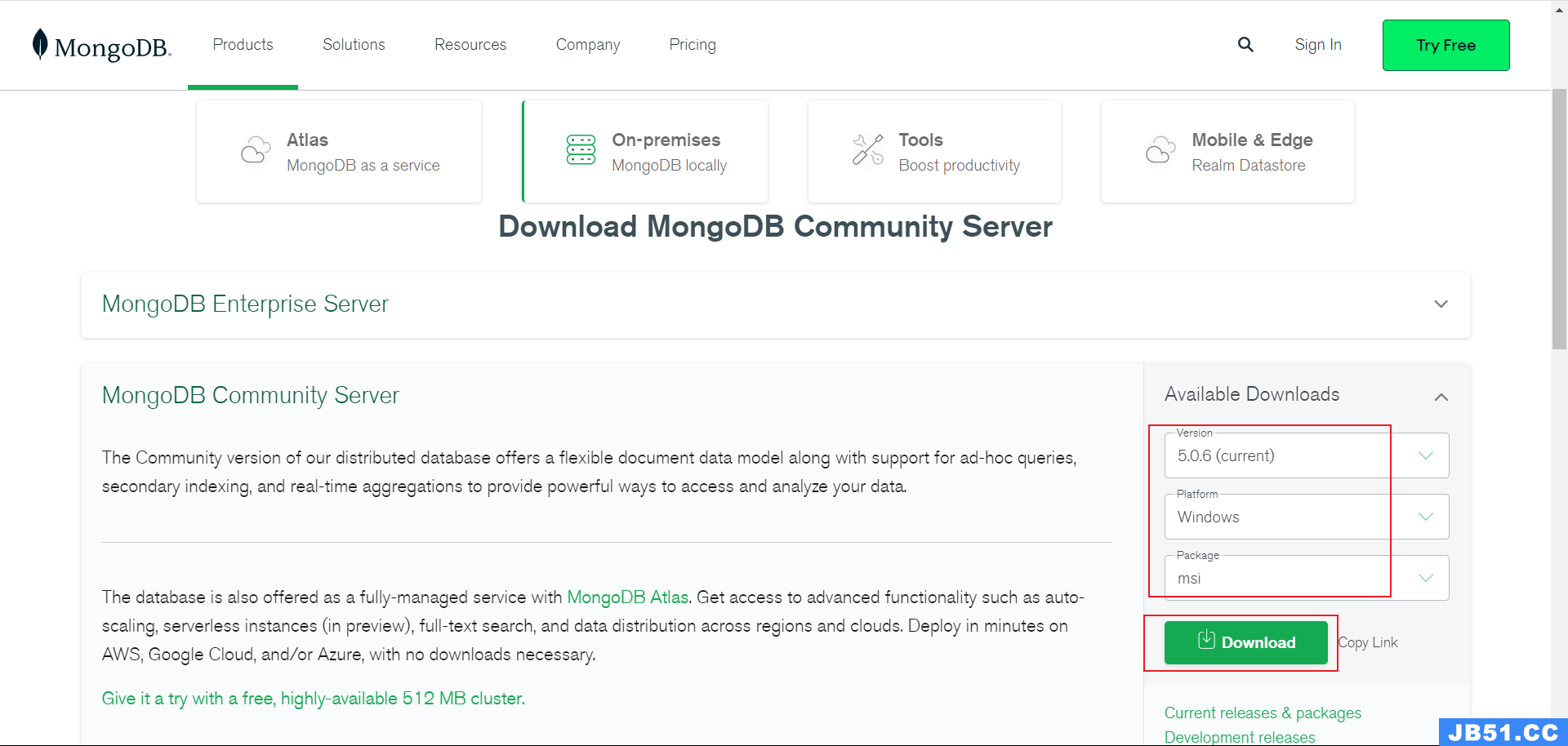Open the Development releases link
This screenshot has width=1568, height=746.
1240,737
